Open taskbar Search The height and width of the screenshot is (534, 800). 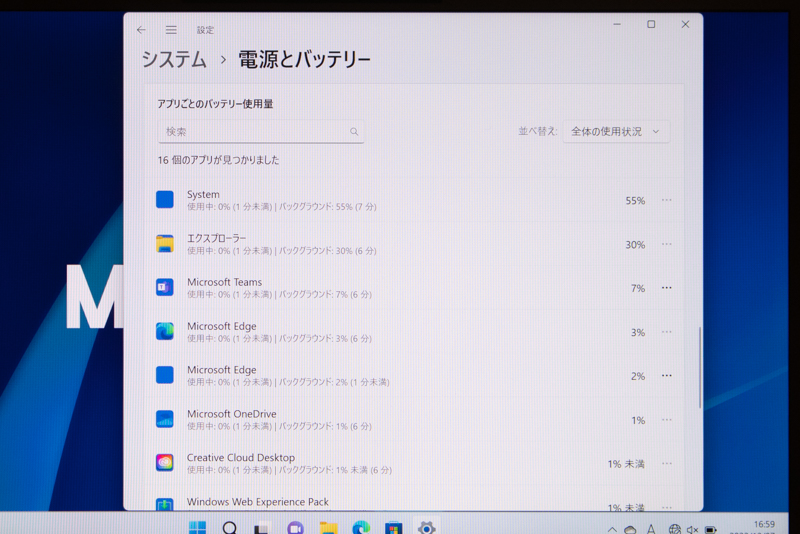tap(230, 527)
